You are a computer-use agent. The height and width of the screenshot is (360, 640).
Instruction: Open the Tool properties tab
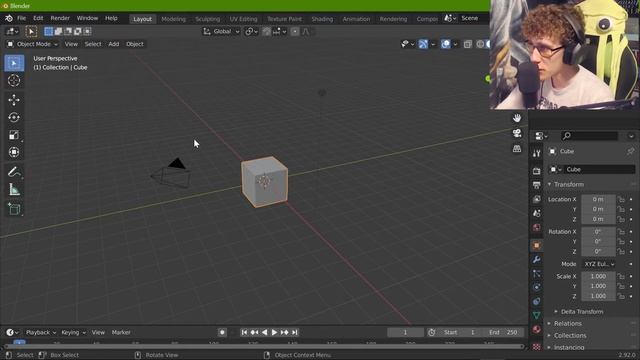point(536,153)
